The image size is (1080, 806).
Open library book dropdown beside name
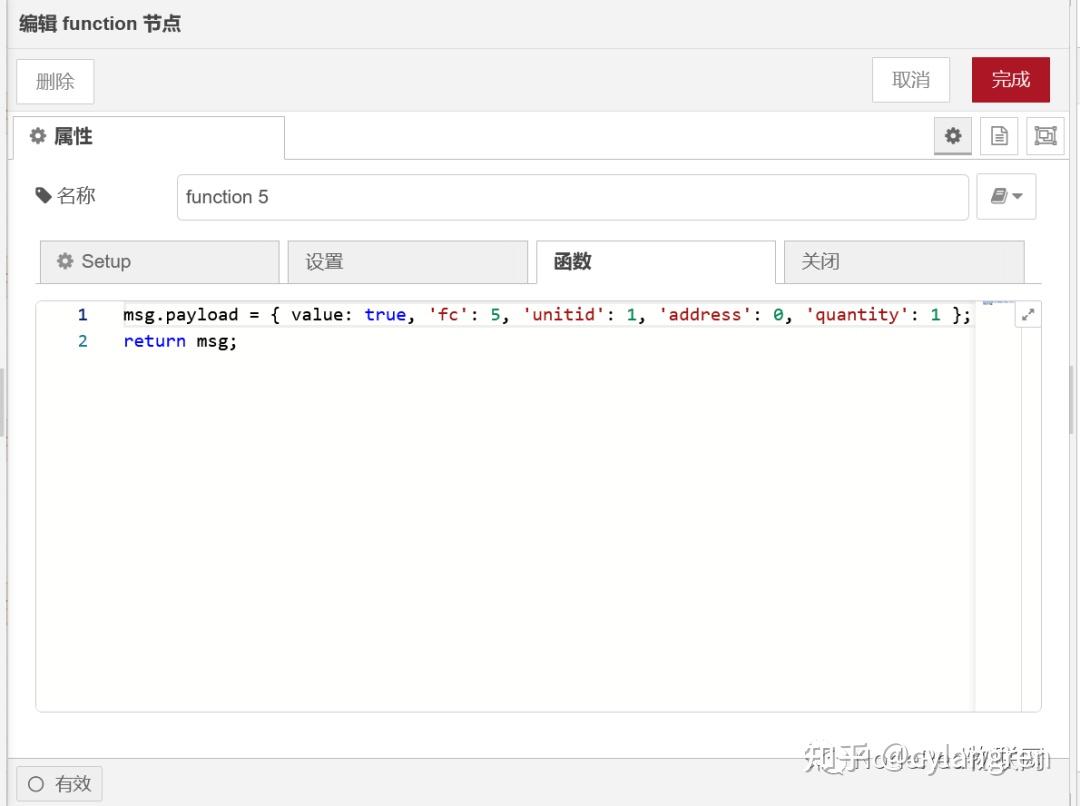1006,196
